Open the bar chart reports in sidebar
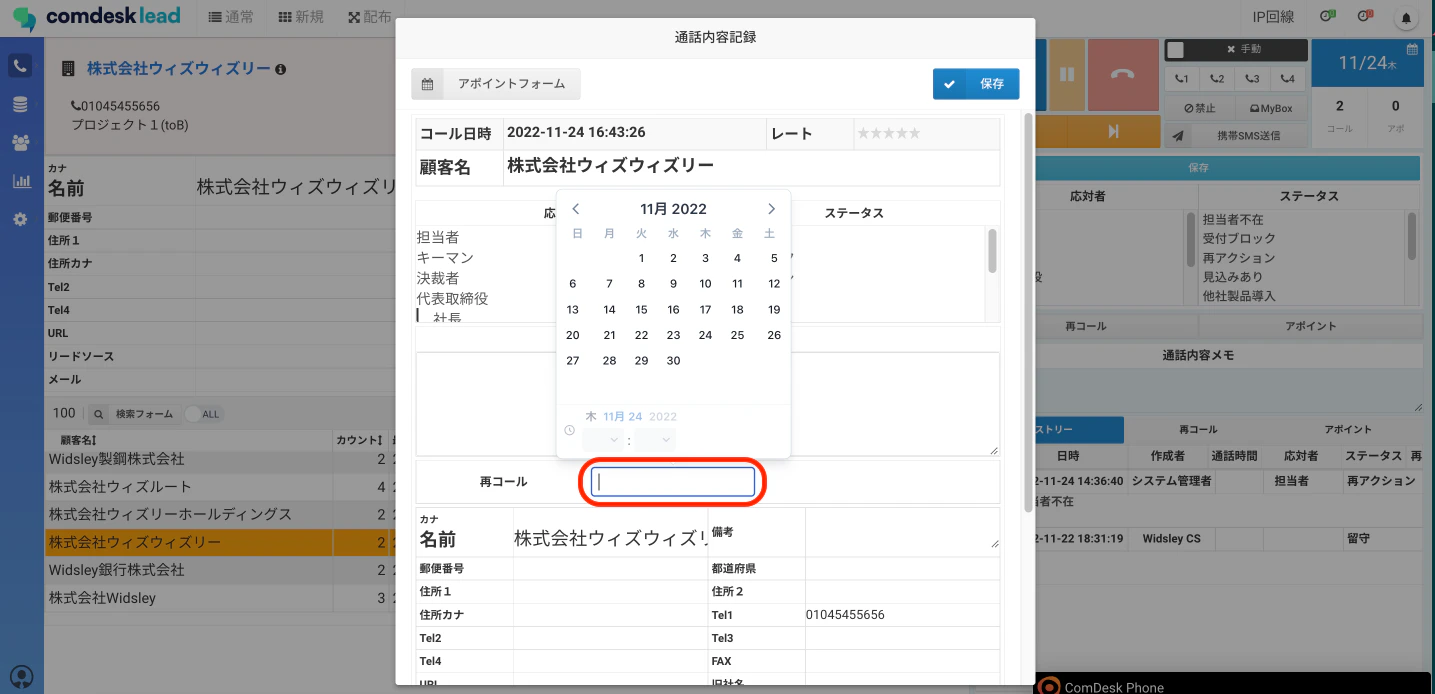Screen dimensions: 1435x694 [20, 181]
